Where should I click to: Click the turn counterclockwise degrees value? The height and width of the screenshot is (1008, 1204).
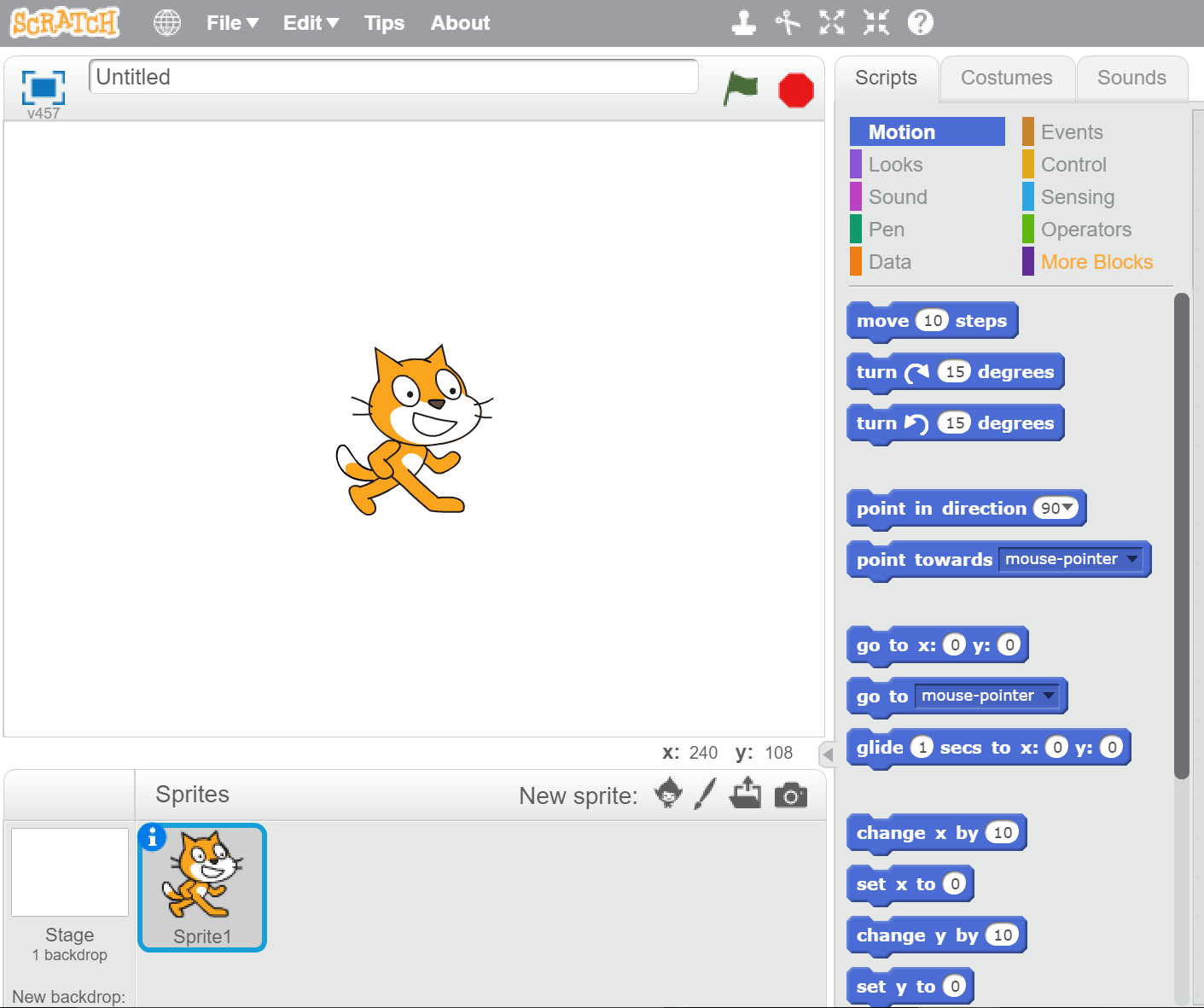click(x=955, y=422)
